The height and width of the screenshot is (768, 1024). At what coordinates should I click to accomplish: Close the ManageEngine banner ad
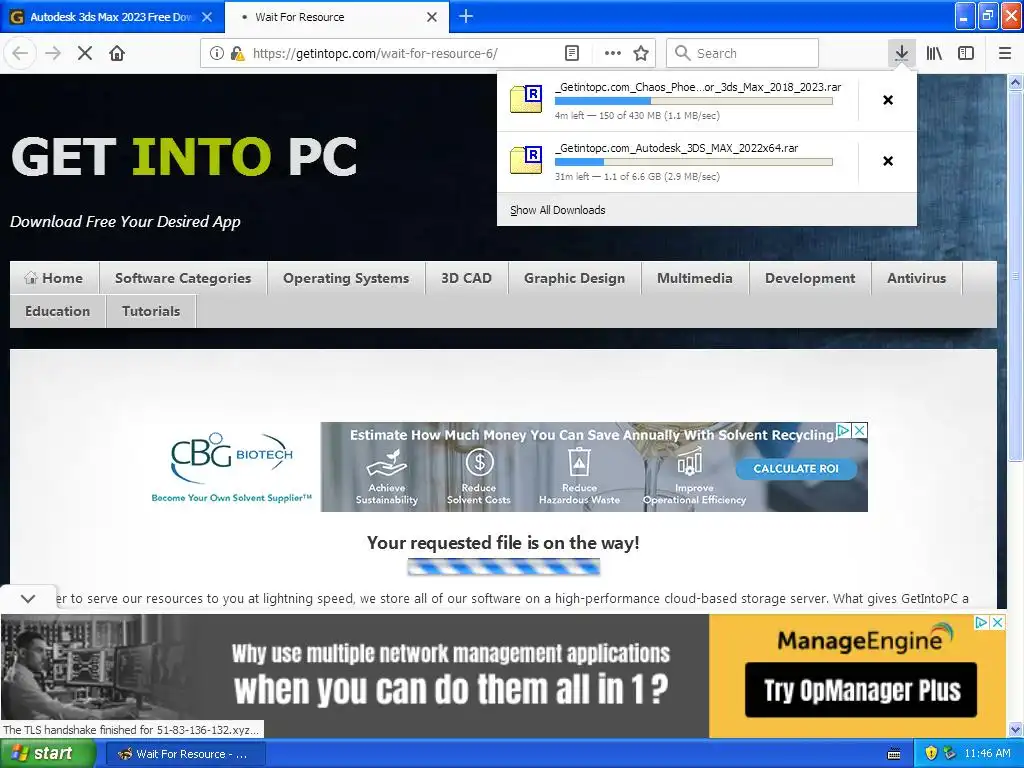click(997, 622)
